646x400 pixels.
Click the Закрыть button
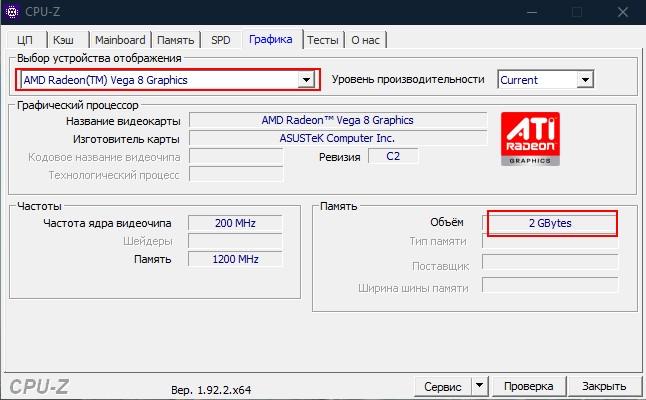click(604, 386)
